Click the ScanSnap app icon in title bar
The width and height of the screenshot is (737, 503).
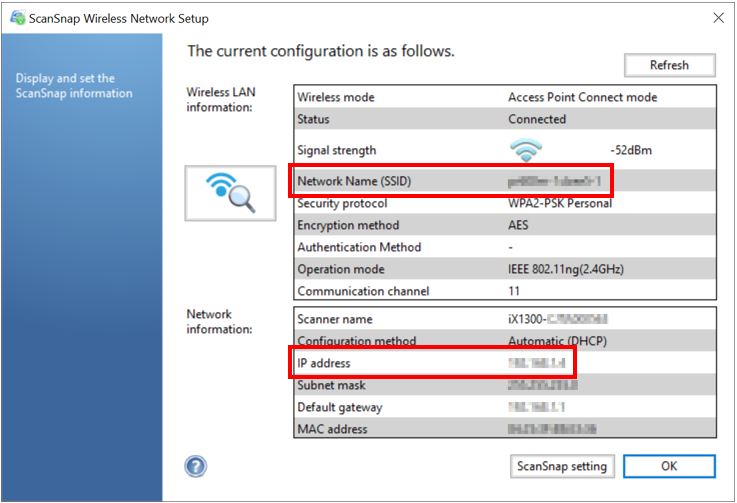17,18
